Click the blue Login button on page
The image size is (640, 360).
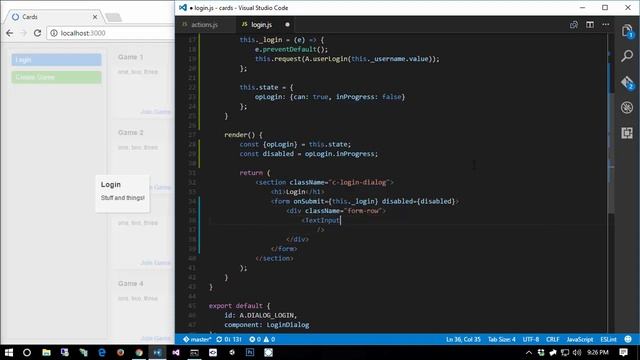coord(56,60)
